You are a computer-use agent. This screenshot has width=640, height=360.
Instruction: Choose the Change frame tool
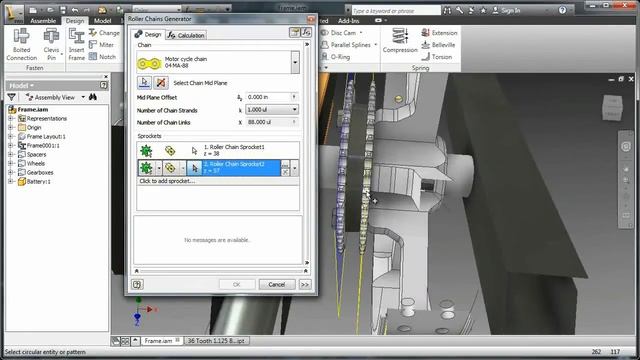pyautogui.click(x=104, y=33)
